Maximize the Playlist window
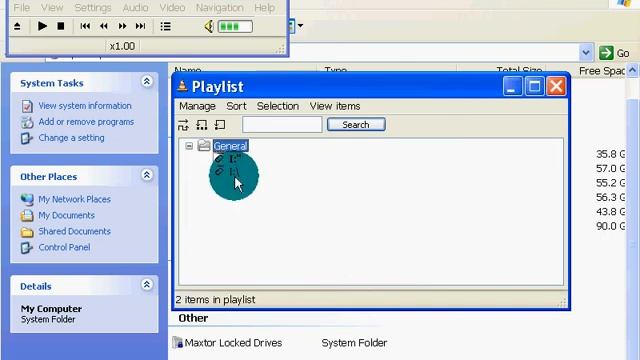 click(534, 86)
